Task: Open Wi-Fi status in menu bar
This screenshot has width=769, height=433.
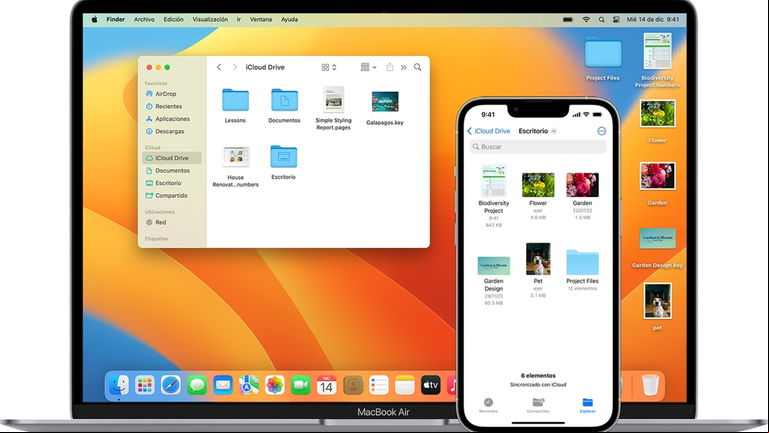Action: coord(586,20)
